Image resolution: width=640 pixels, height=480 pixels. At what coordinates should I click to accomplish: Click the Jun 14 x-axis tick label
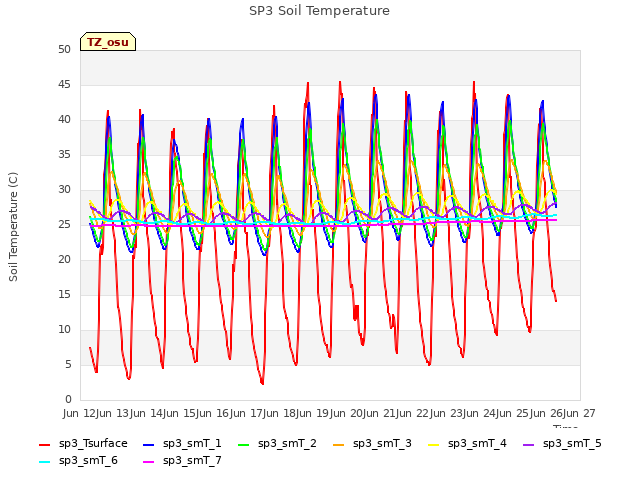(x=145, y=413)
